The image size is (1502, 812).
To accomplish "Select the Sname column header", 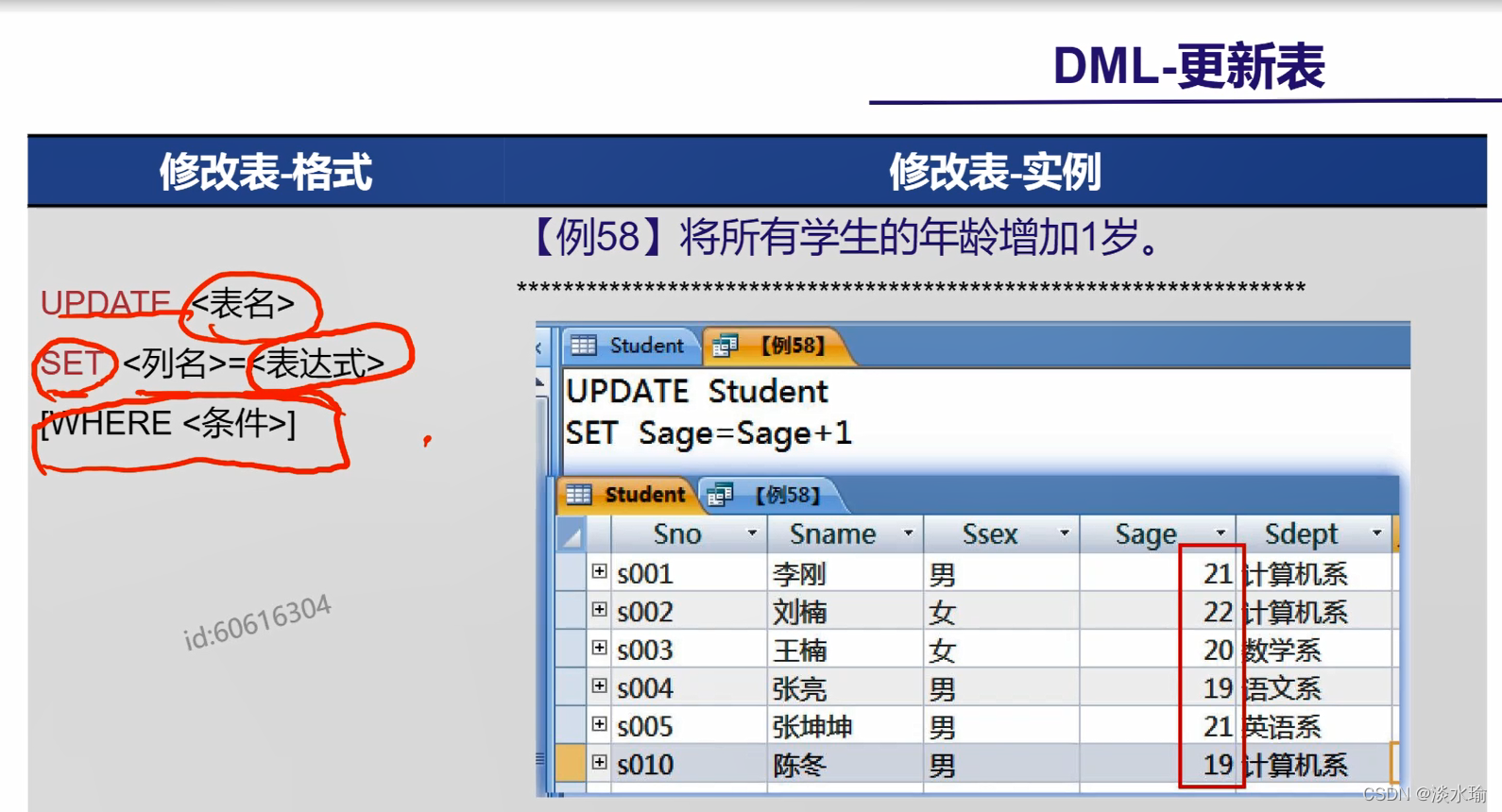I will click(845, 534).
